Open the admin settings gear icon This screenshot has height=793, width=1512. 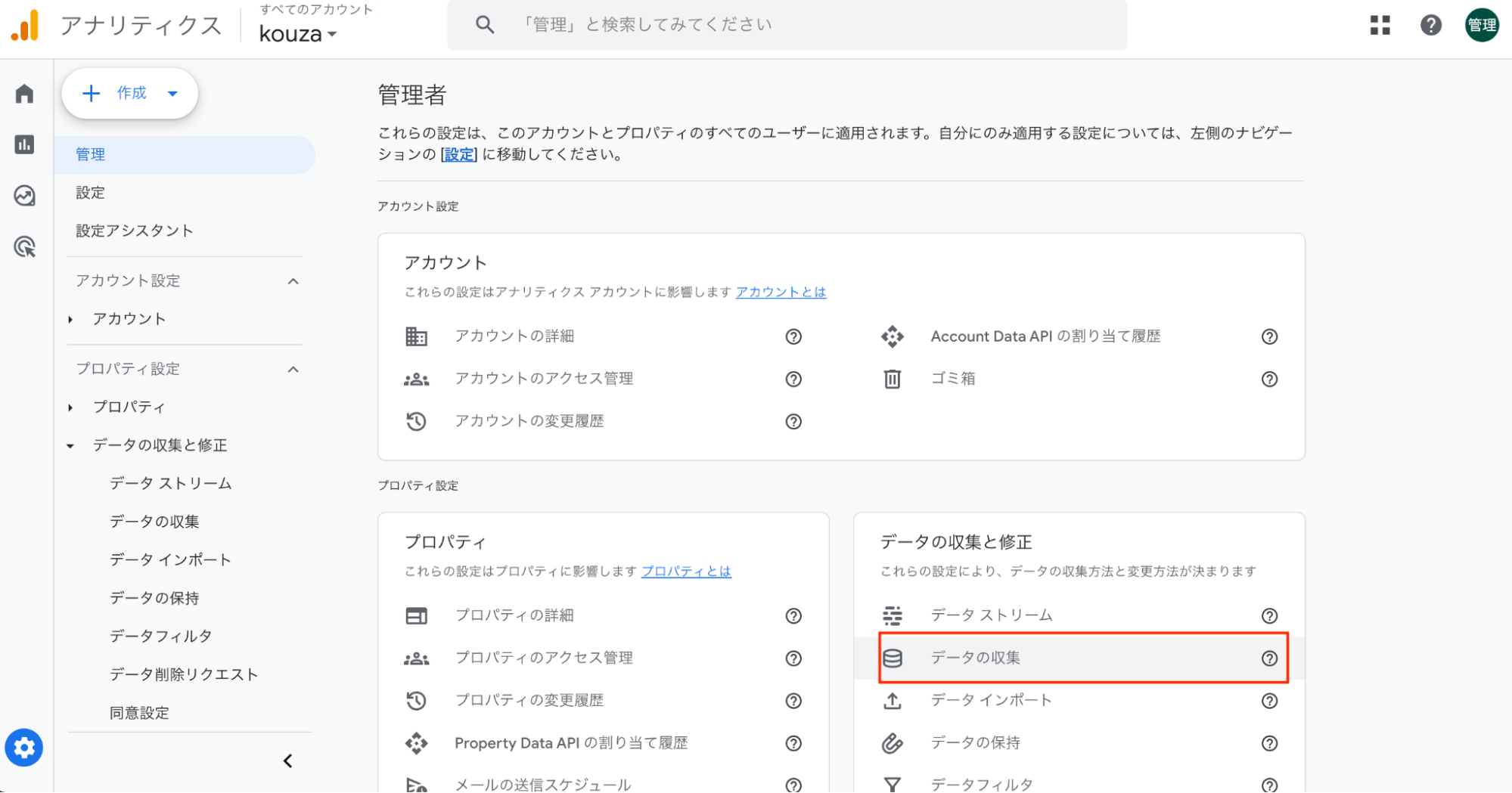[x=24, y=748]
